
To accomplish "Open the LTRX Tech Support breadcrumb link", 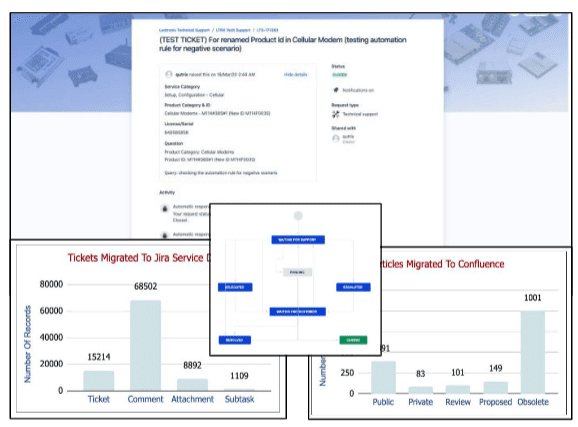I will click(x=233, y=30).
